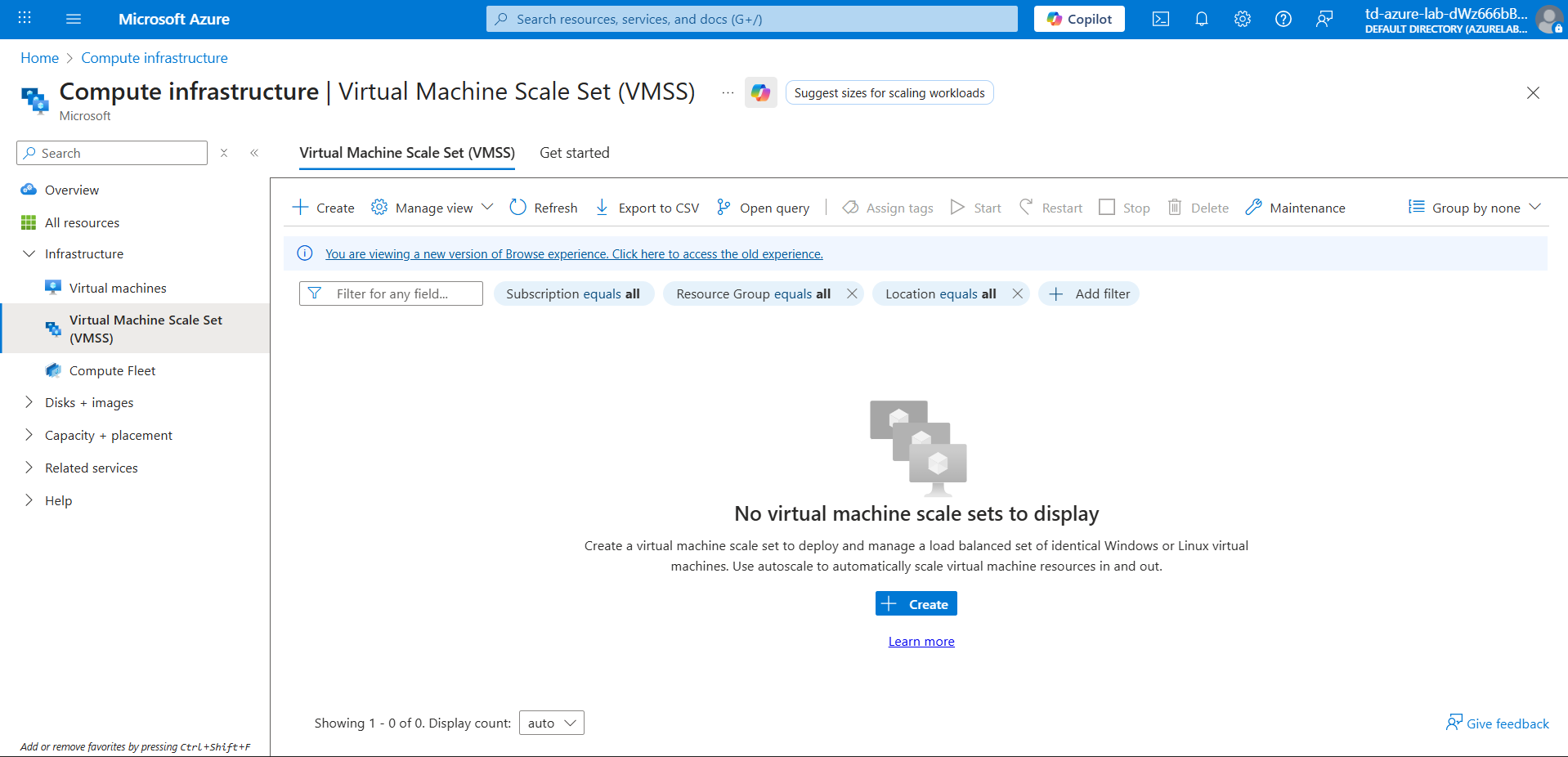Click the blue Create button
Viewport: 1568px width, 757px height.
(x=916, y=604)
